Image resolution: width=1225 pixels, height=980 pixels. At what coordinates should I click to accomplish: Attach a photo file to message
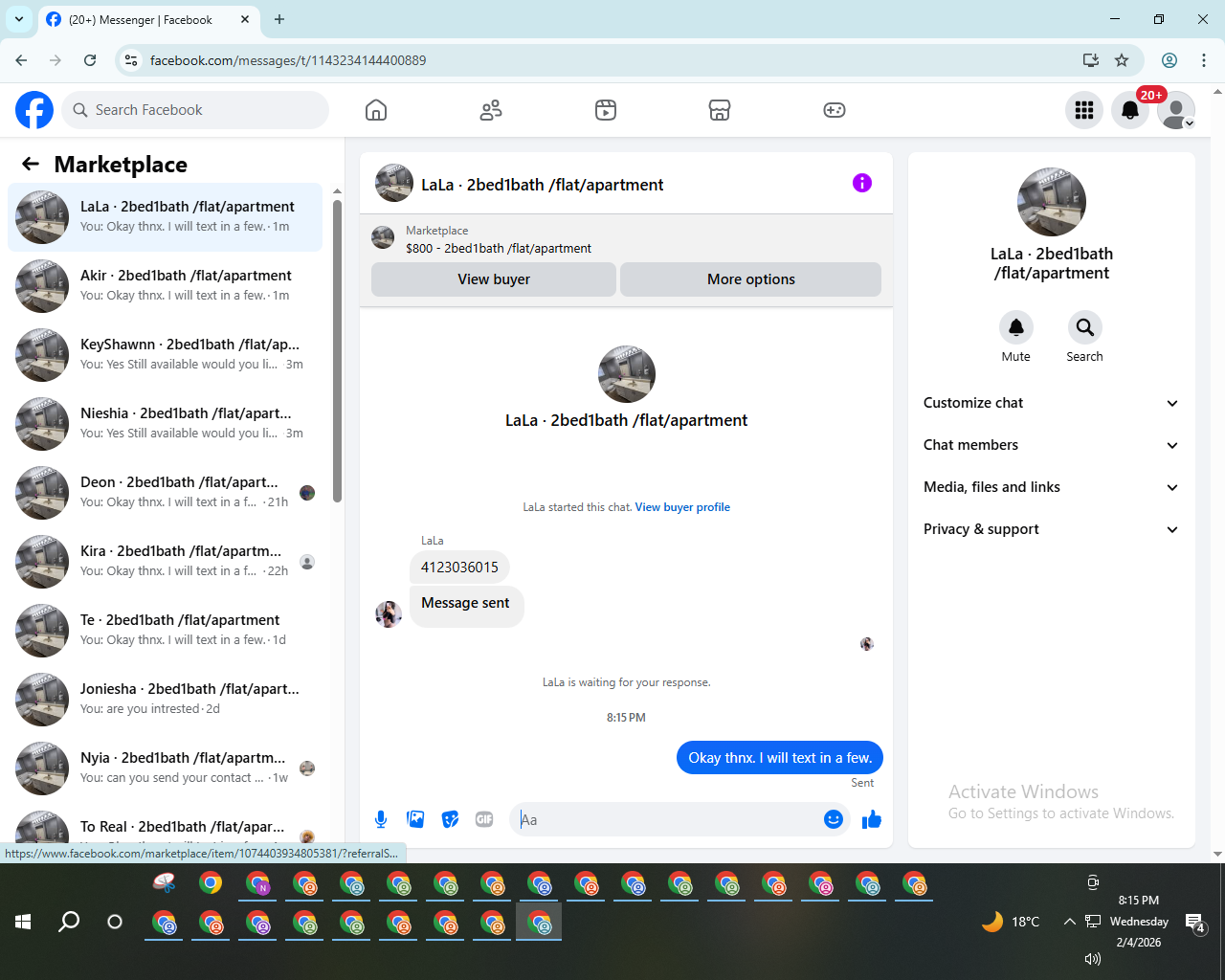point(415,819)
